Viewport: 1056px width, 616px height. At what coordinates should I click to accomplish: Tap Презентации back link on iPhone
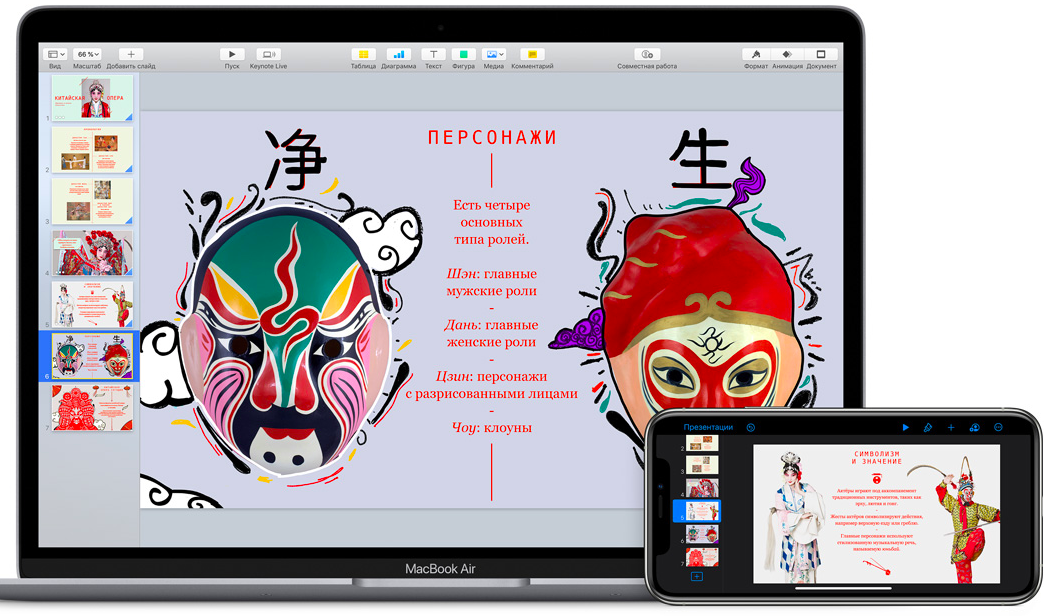[708, 427]
